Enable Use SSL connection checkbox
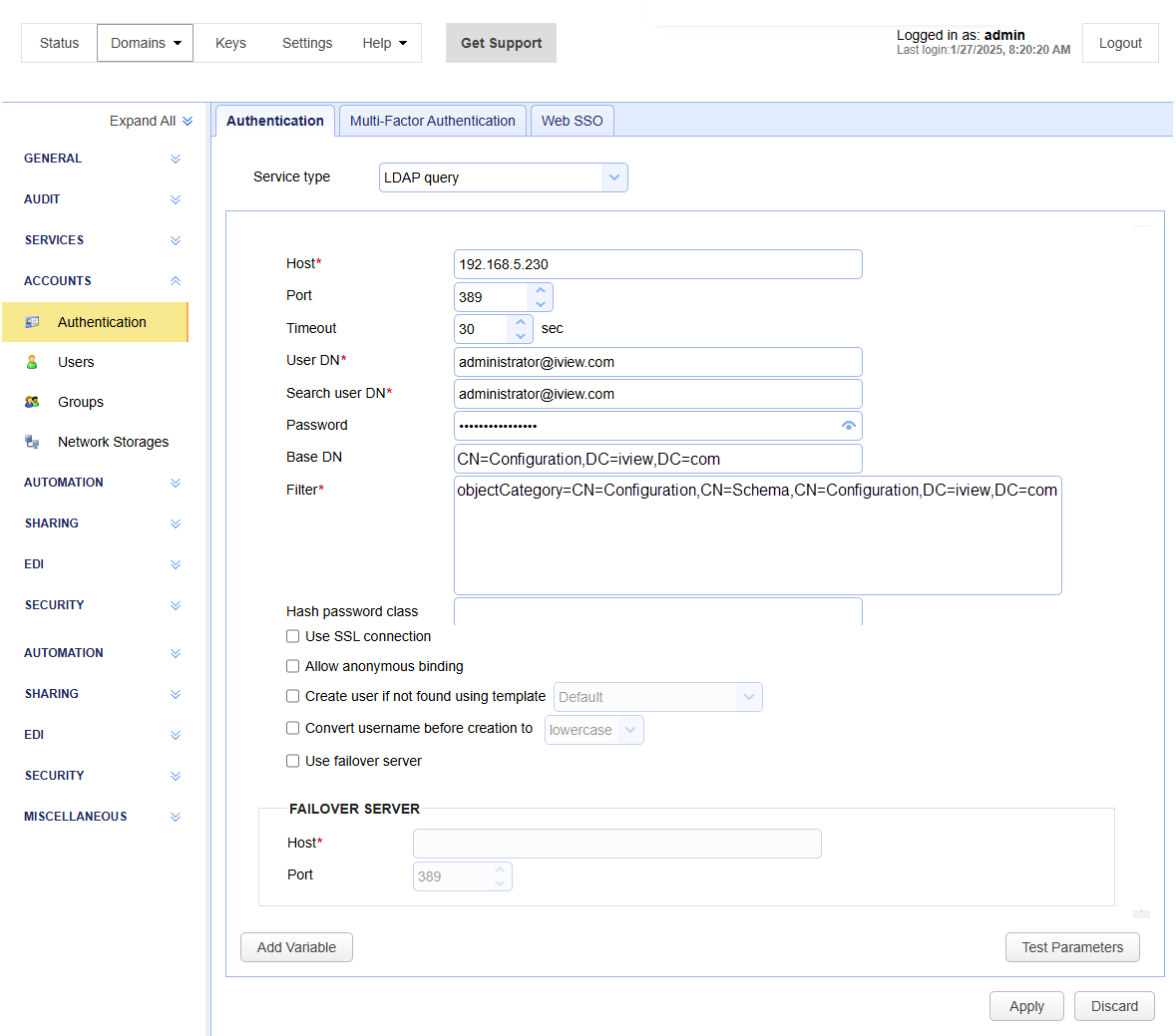Image resolution: width=1176 pixels, height=1036 pixels. coord(293,636)
